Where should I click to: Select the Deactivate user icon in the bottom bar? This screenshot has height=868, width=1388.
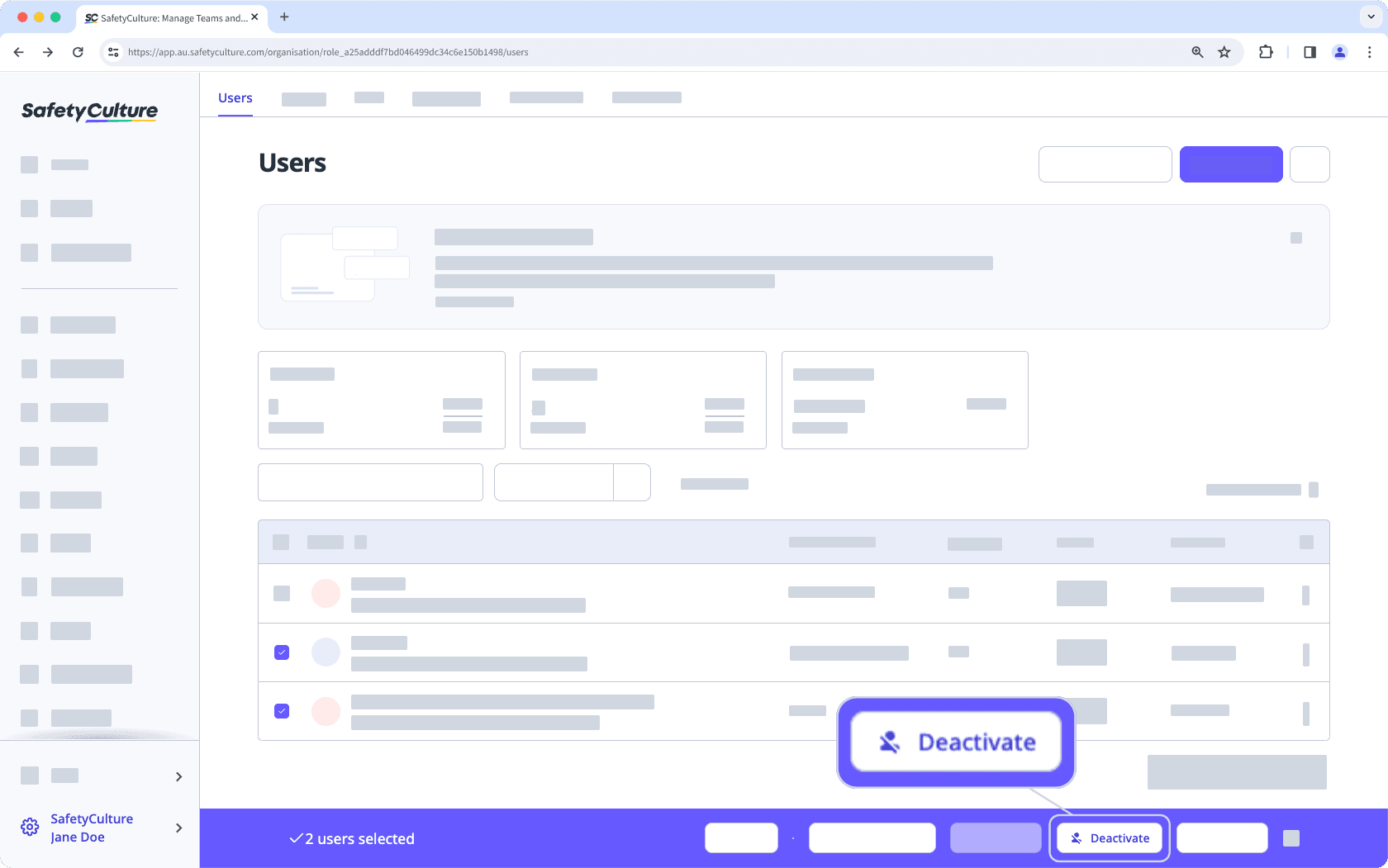tap(1076, 837)
